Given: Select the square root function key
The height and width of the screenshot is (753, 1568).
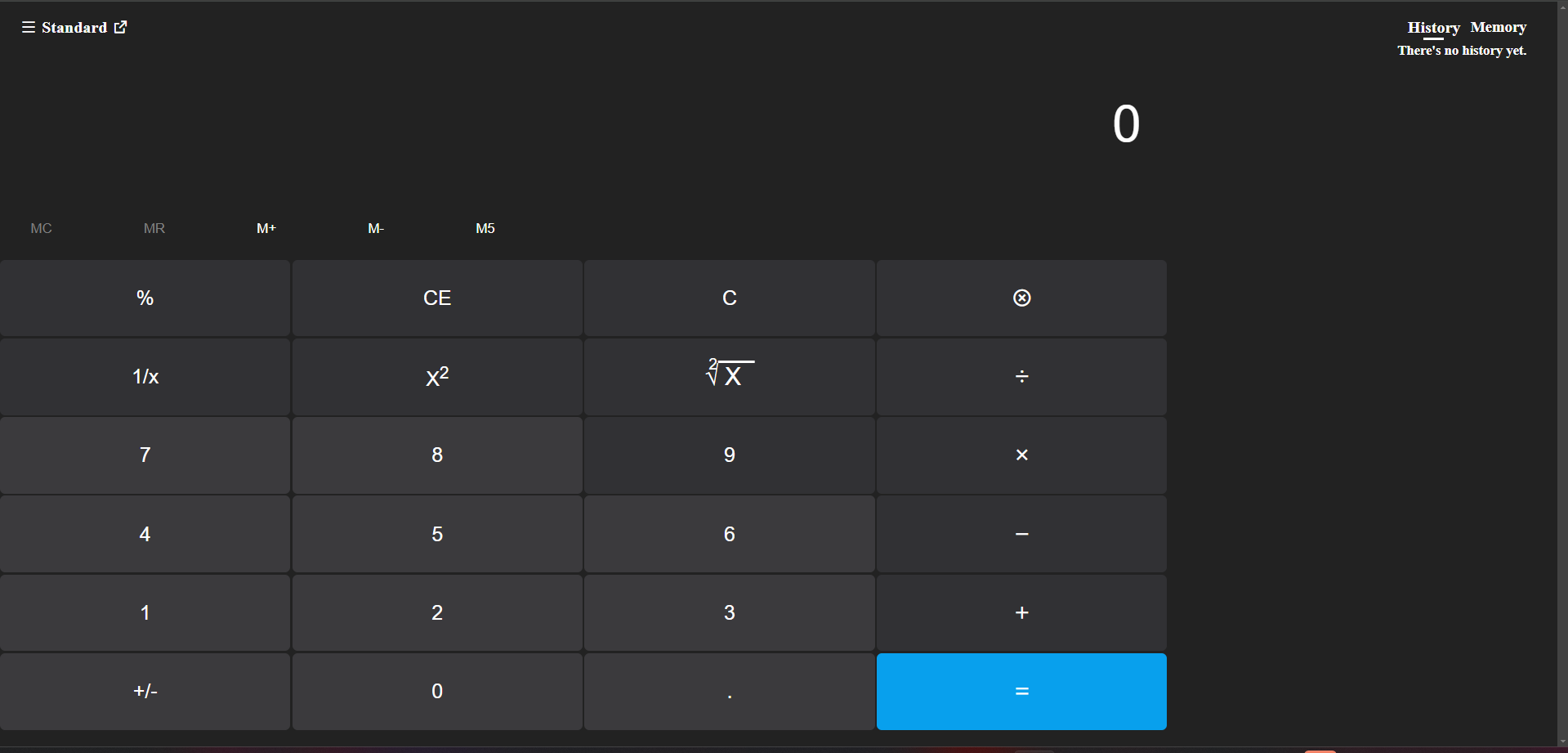Looking at the screenshot, I should coord(730,376).
